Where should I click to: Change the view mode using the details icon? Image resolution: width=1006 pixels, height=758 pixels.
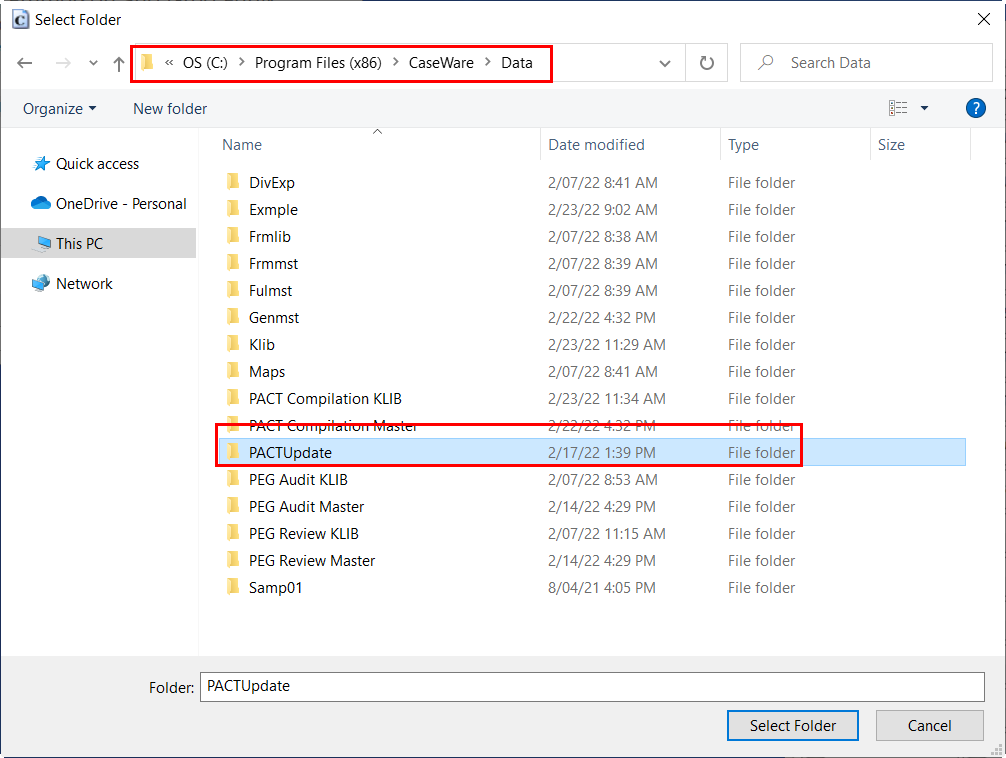[897, 107]
